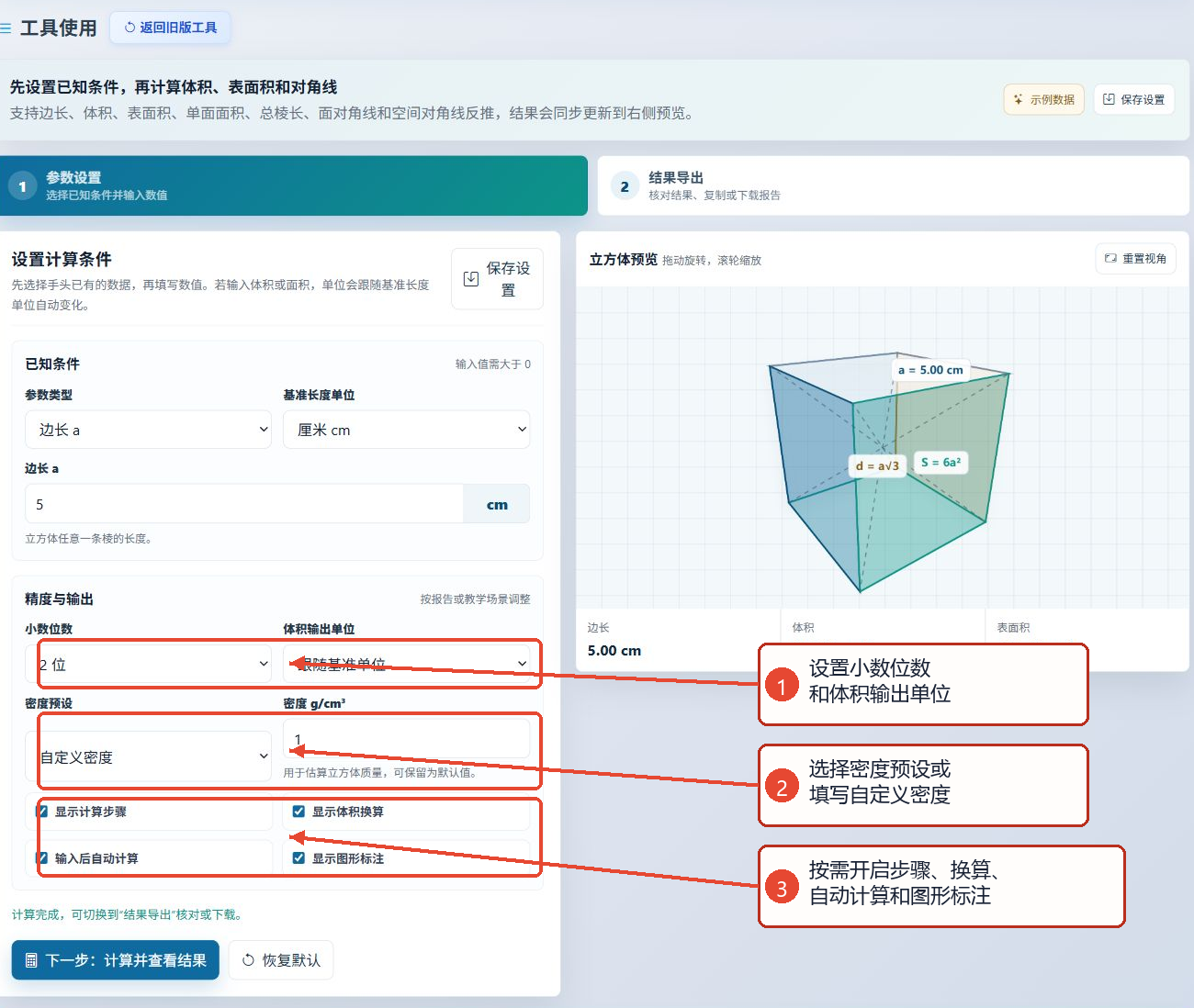Image resolution: width=1194 pixels, height=1008 pixels.
Task: Focus the 边长 a input field
Action: [x=244, y=504]
